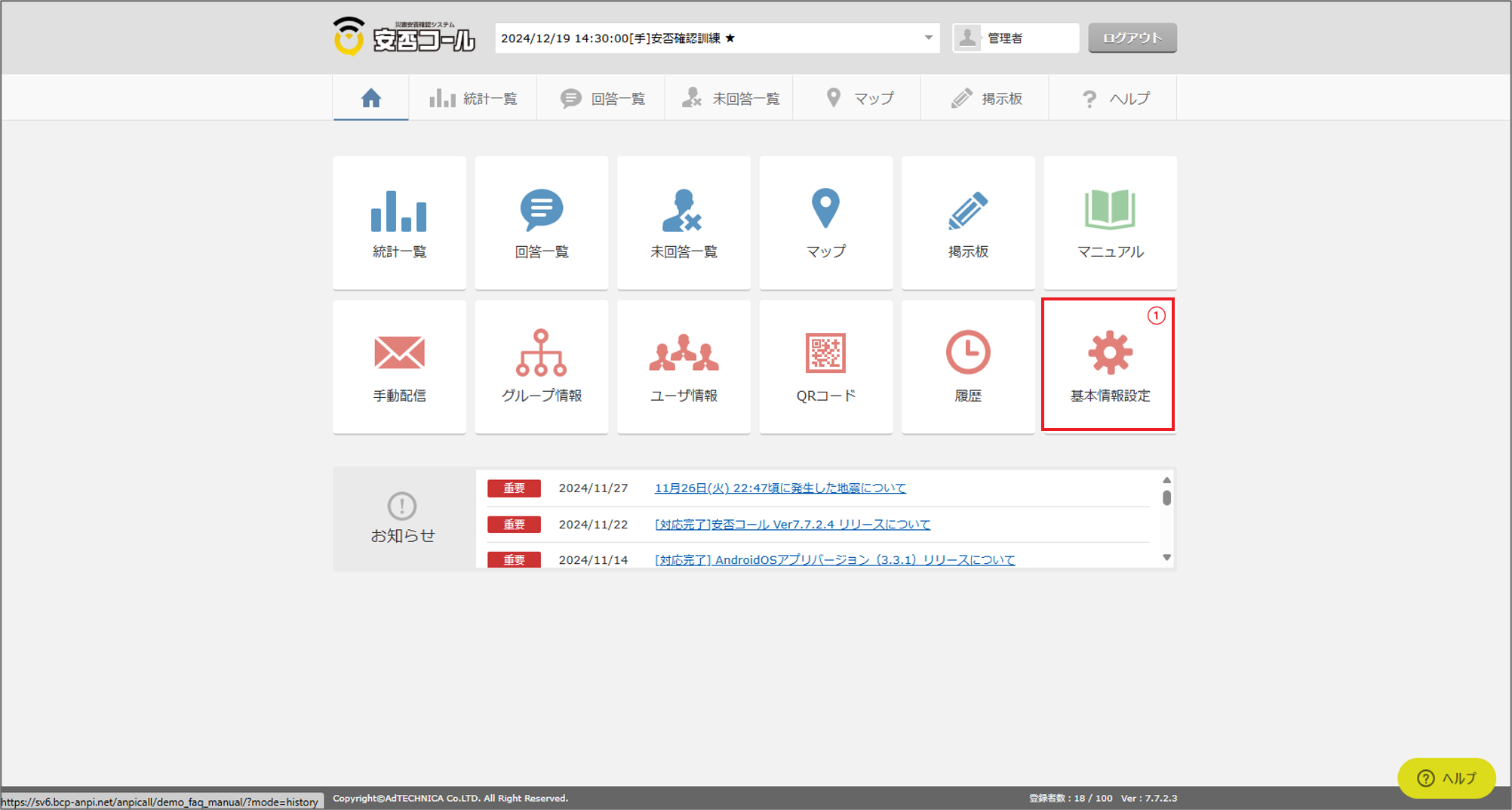Open the 未回答一覧 user tile
This screenshot has height=810, width=1512.
pyautogui.click(x=684, y=223)
